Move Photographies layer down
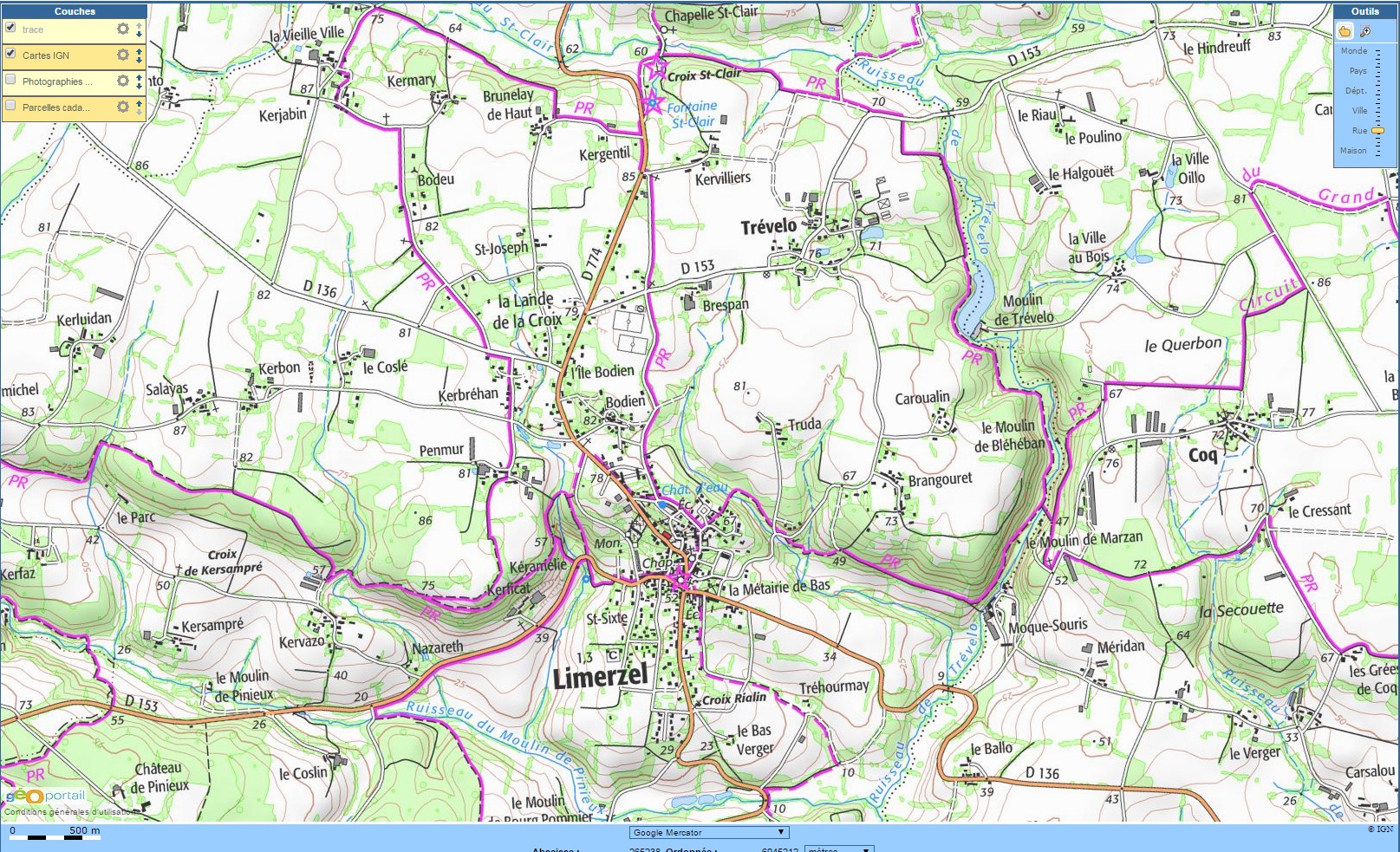 coord(139,86)
